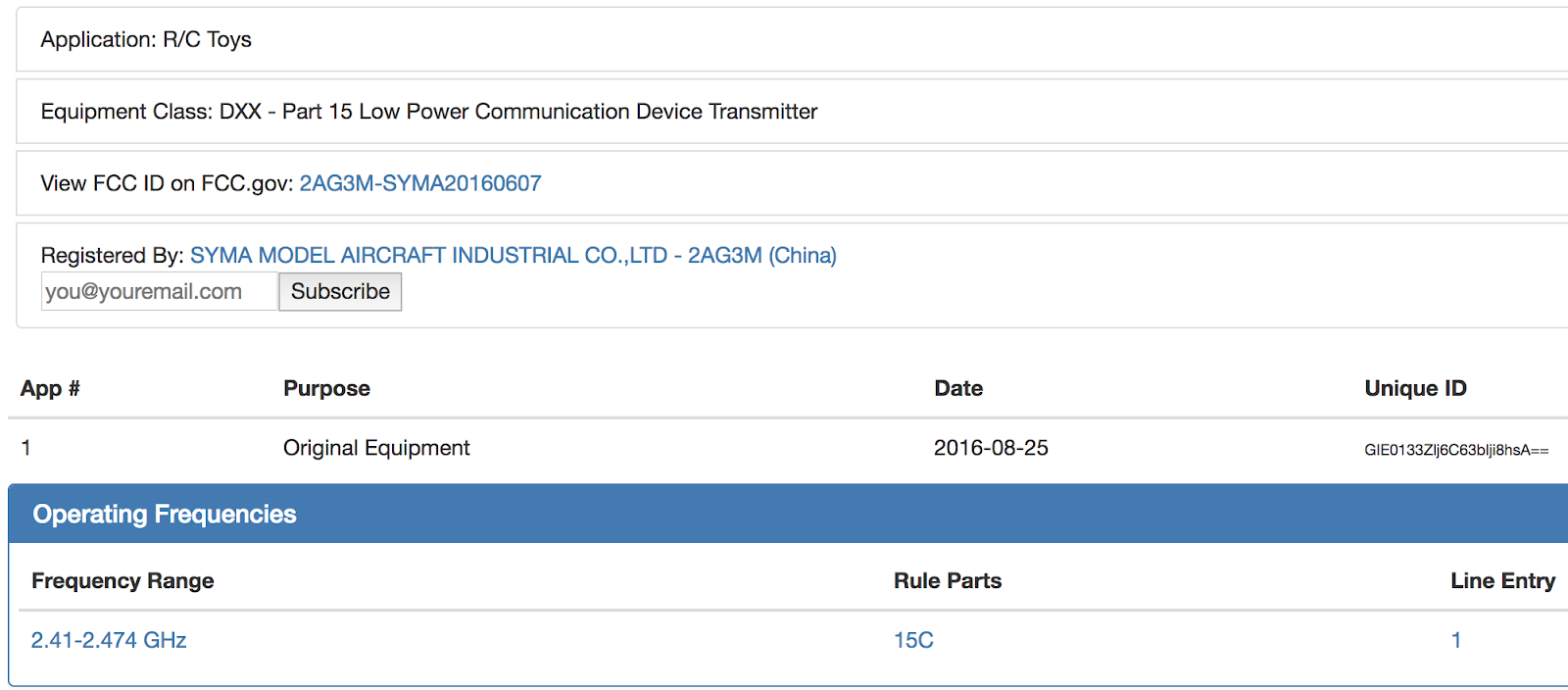Open the SYMA MODEL AIRCRAFT INDUSTRIAL registrant link

[513, 255]
